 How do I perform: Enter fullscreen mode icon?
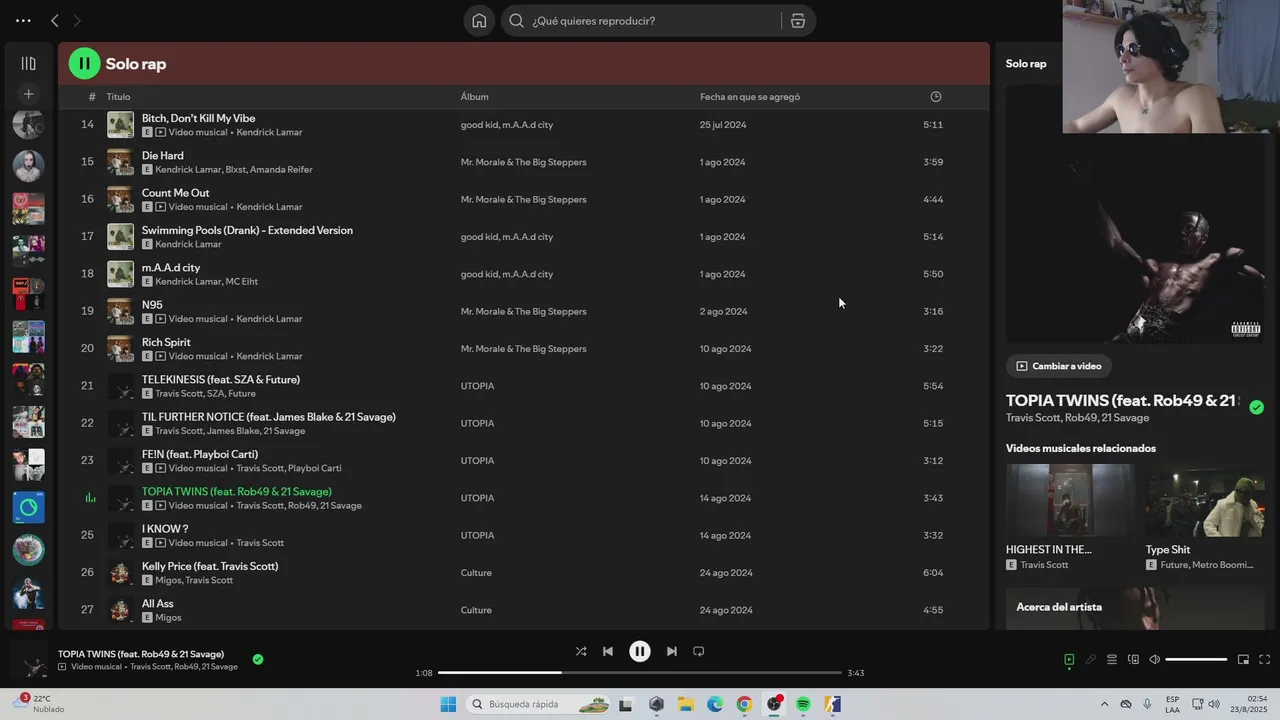point(1264,659)
